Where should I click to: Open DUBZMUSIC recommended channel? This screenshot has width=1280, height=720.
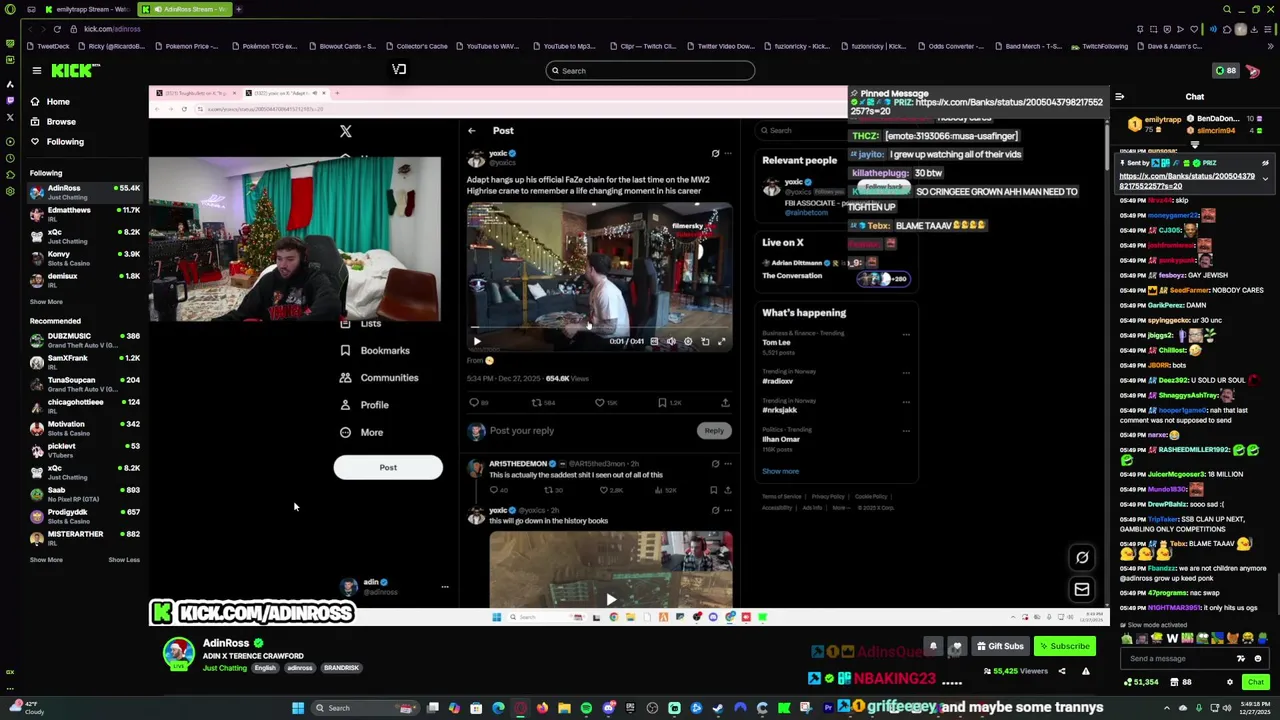86,340
